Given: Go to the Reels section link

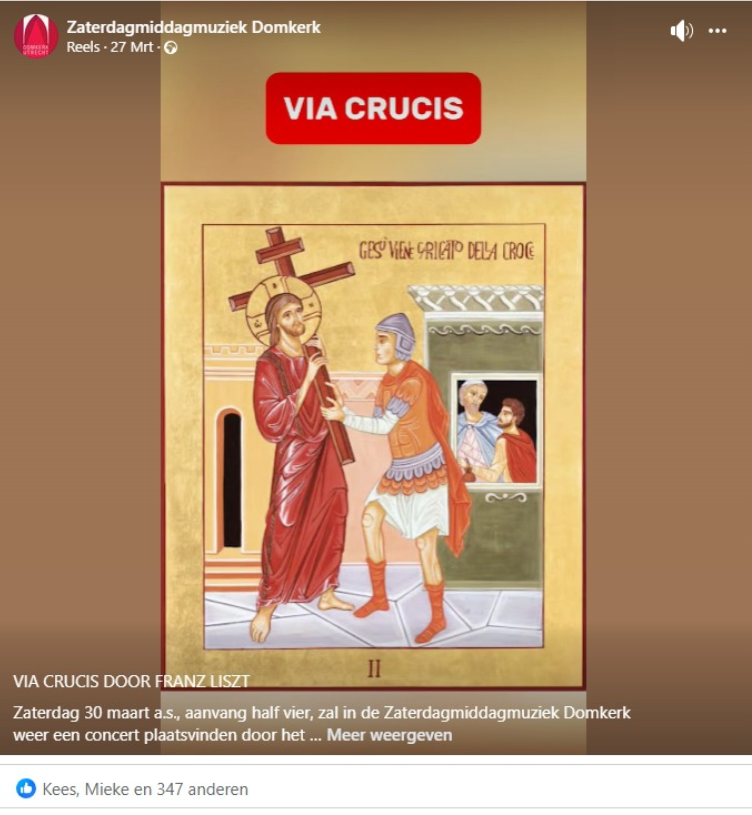Looking at the screenshot, I should (83, 47).
